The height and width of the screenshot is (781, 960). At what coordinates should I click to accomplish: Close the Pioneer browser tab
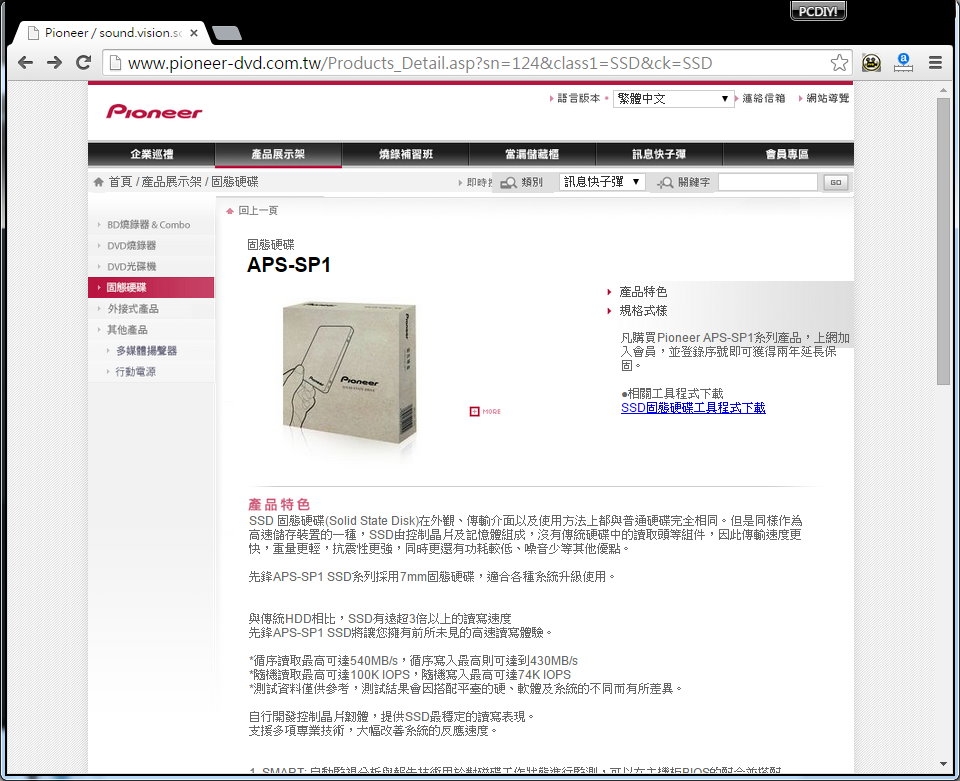[193, 33]
